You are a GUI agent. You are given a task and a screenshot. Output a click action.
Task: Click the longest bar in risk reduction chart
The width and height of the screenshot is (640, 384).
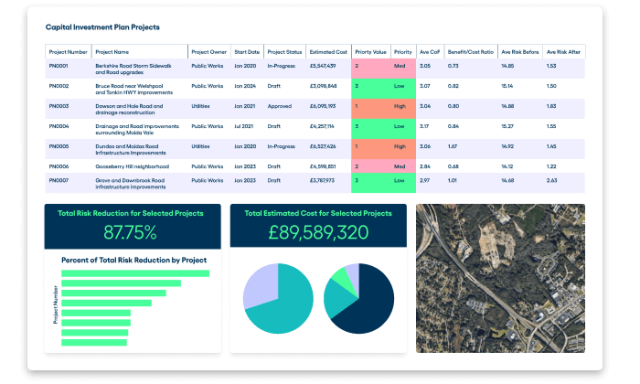tap(135, 273)
